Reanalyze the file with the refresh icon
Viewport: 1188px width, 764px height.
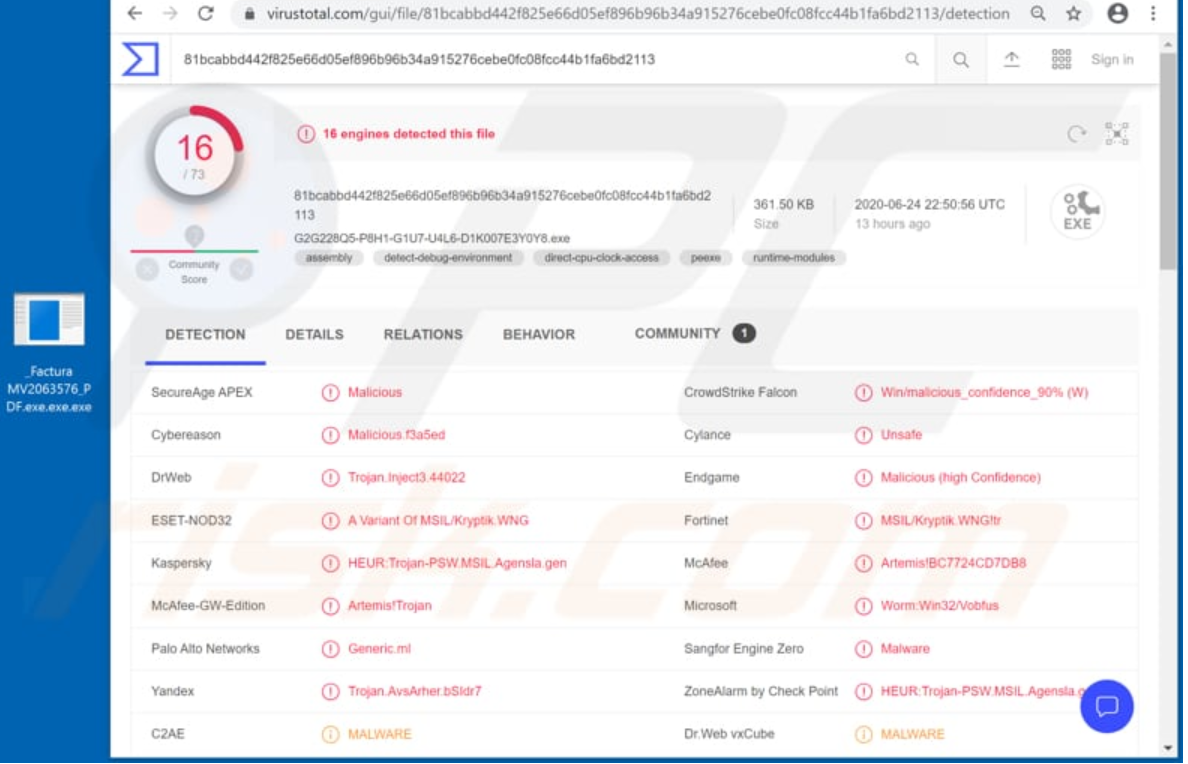[1077, 131]
